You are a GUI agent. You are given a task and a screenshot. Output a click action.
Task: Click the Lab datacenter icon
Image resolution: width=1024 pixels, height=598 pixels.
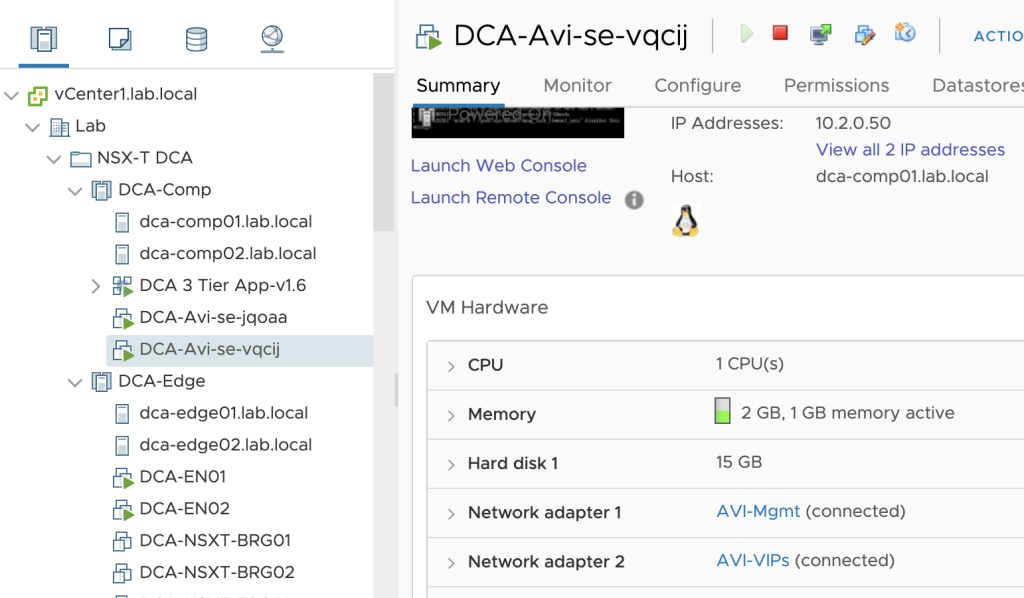(59, 127)
